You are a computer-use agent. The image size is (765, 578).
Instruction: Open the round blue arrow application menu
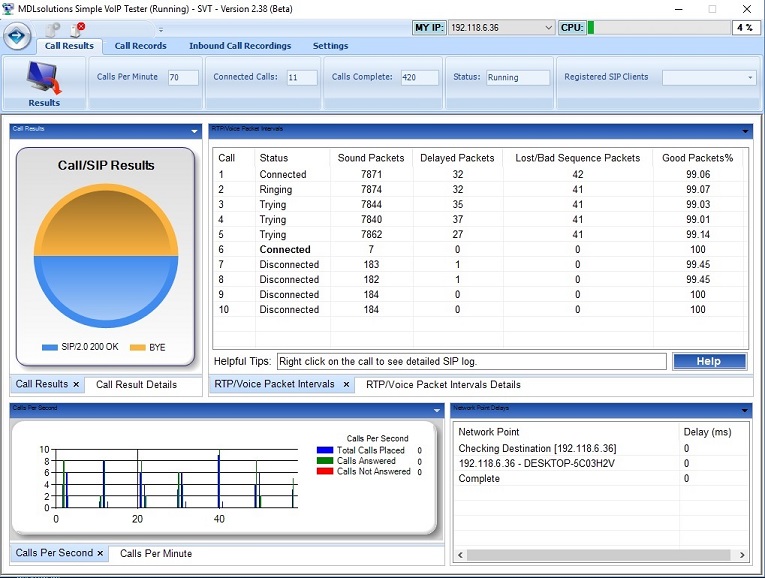[x=17, y=36]
